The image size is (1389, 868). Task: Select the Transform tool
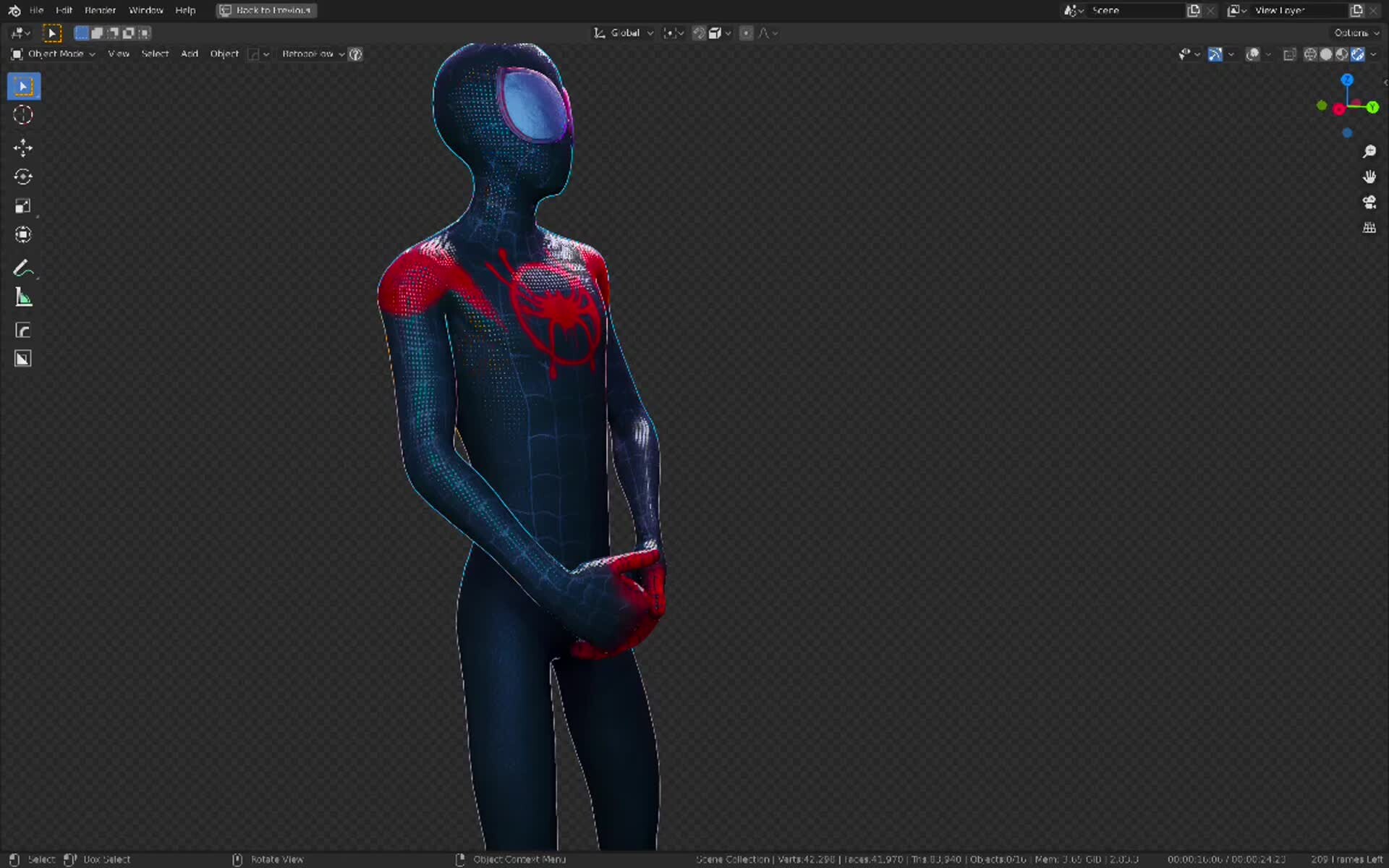click(x=23, y=234)
